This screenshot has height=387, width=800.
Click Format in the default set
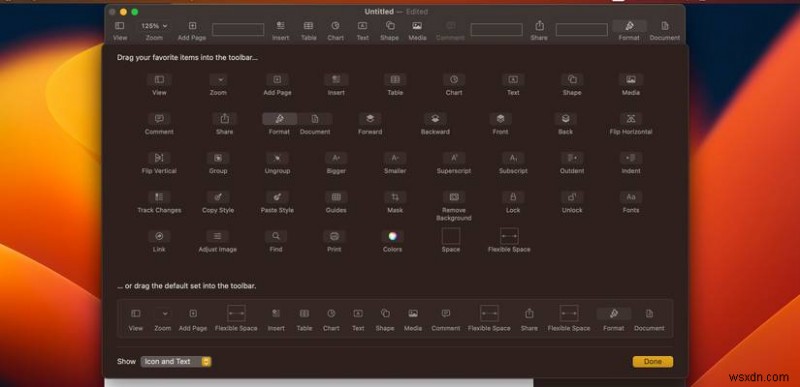tap(614, 314)
